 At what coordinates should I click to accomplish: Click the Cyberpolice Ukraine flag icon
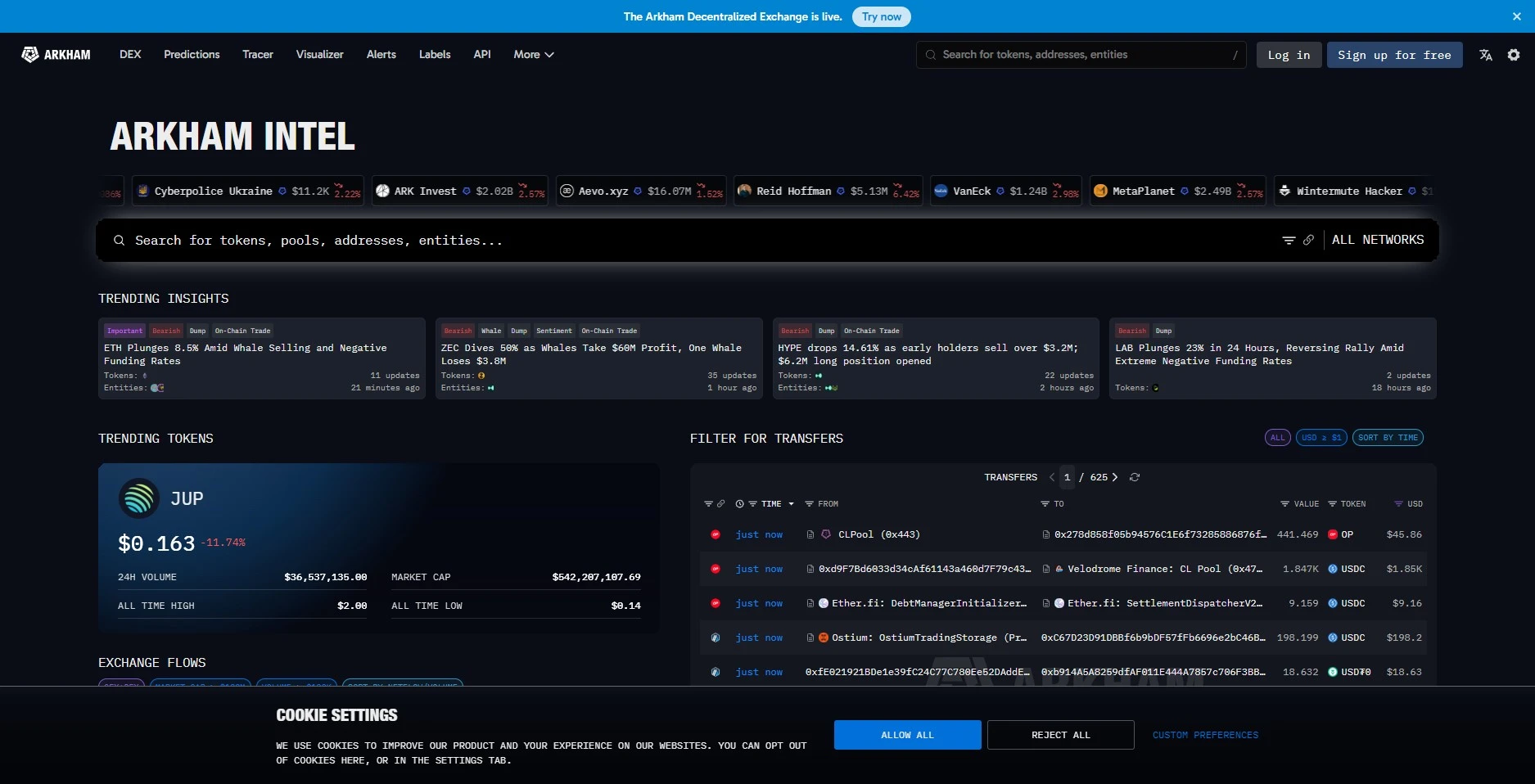[143, 191]
